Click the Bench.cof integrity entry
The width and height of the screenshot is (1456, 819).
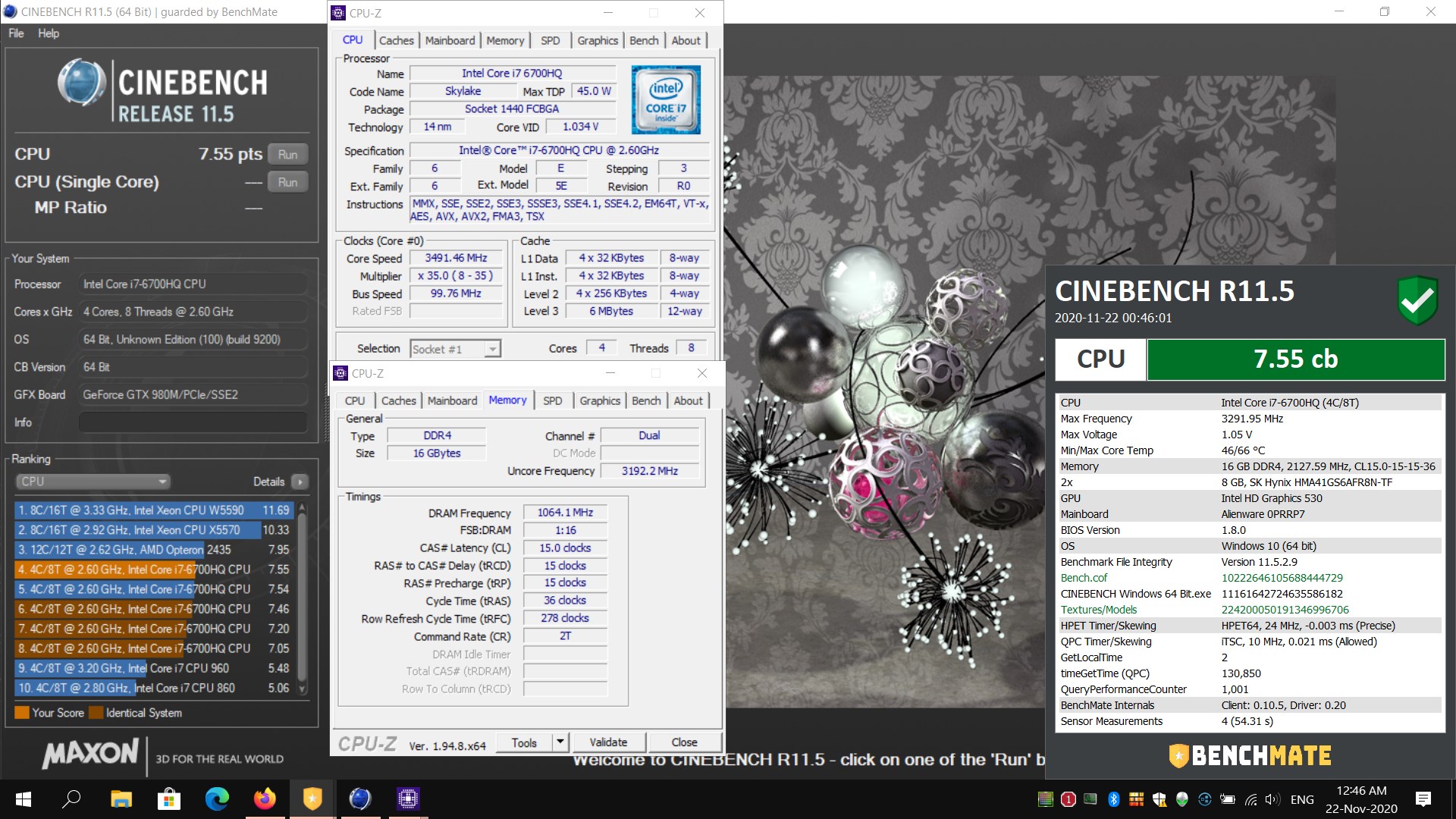pos(1250,578)
